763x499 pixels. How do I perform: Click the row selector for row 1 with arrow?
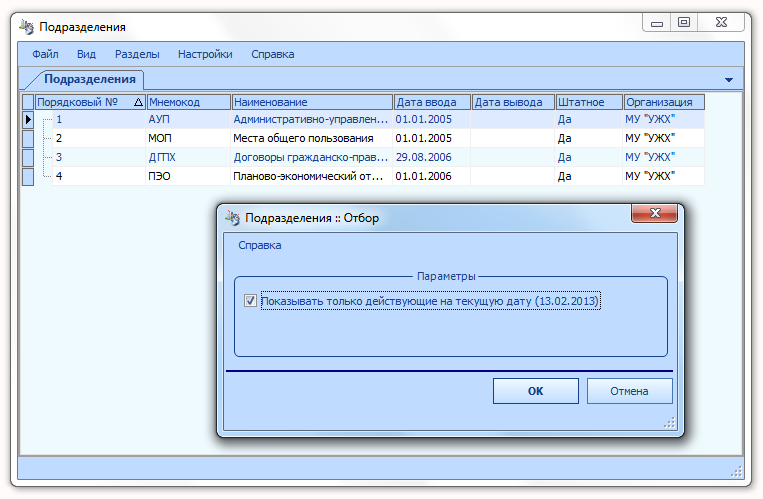coord(28,119)
